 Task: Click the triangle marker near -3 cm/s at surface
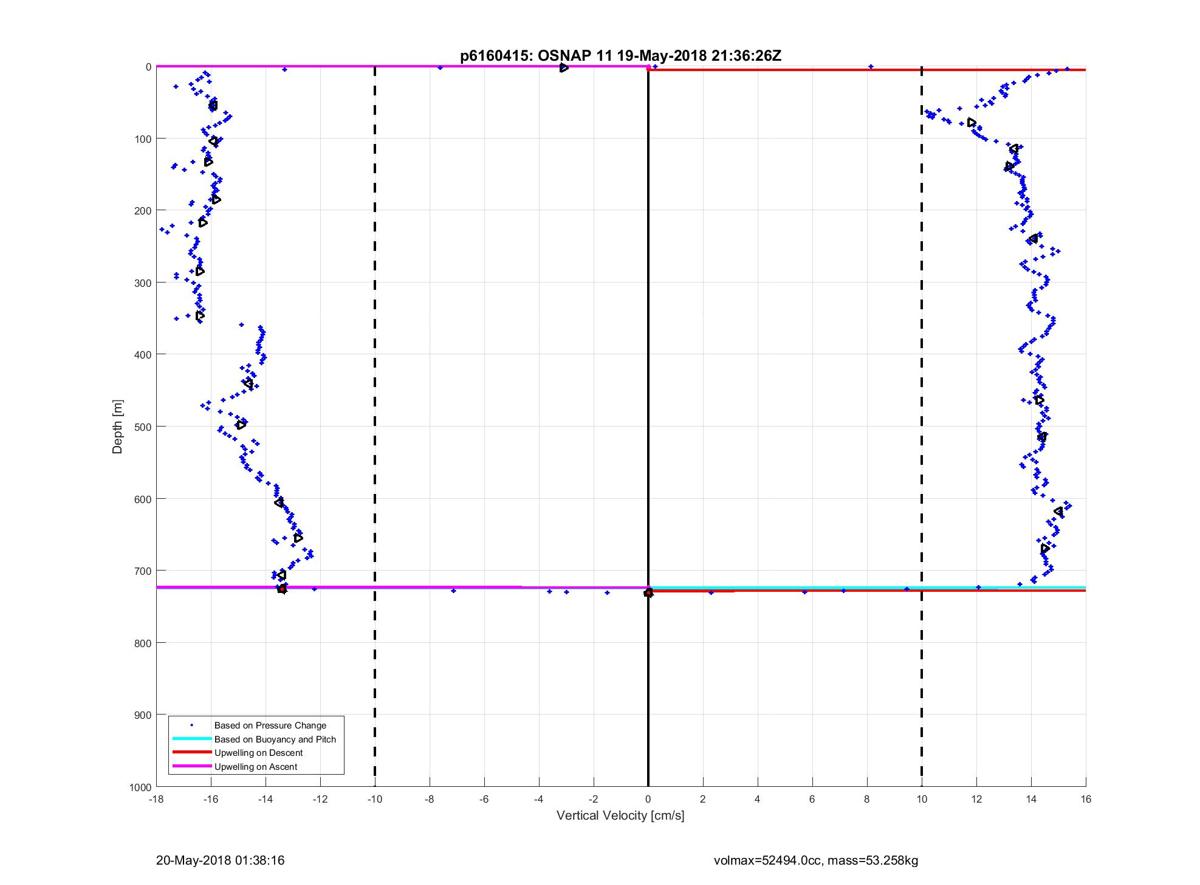coord(564,67)
